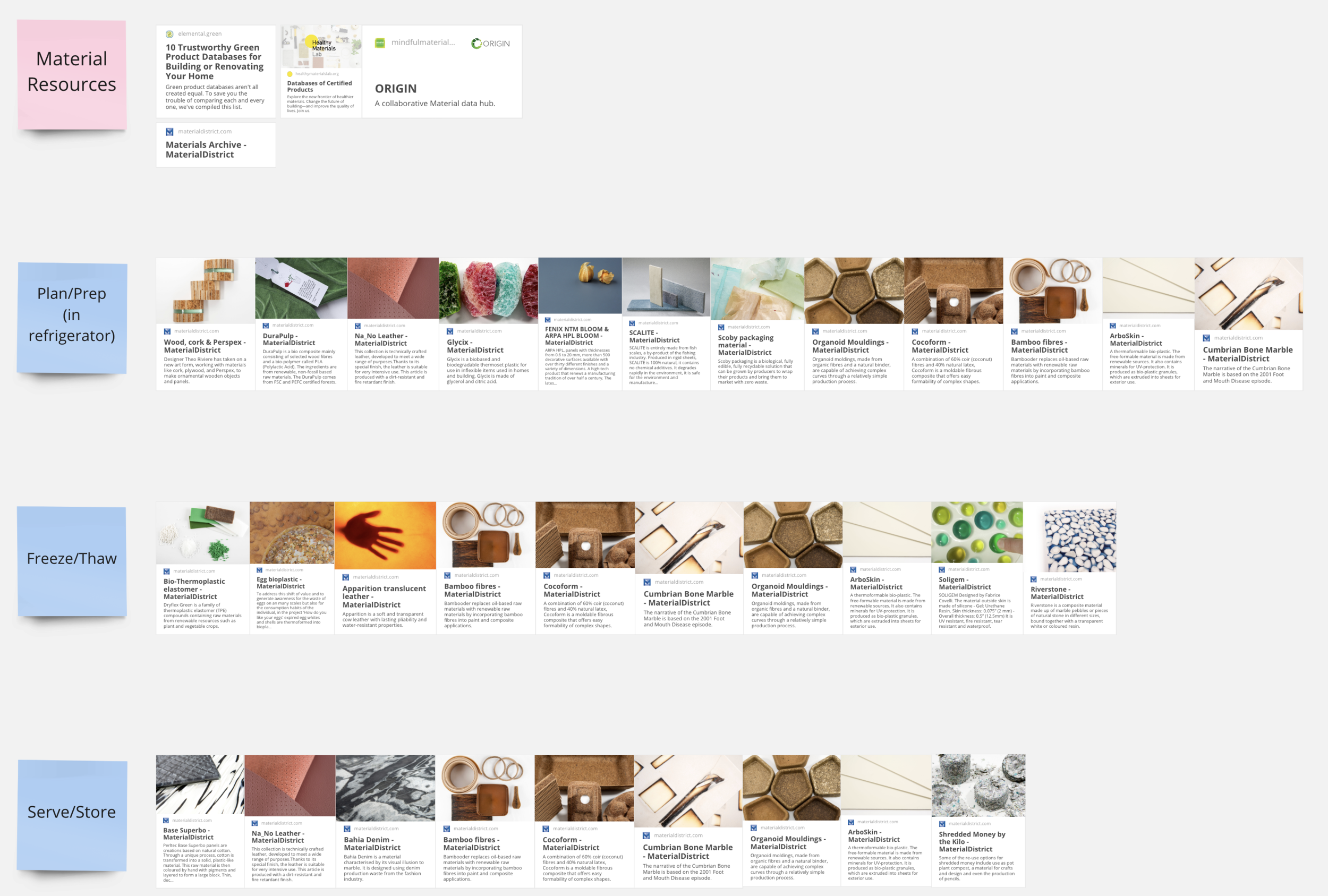This screenshot has width=1328, height=896.
Task: Select the pink Material Resources sticky note
Action: [x=72, y=74]
